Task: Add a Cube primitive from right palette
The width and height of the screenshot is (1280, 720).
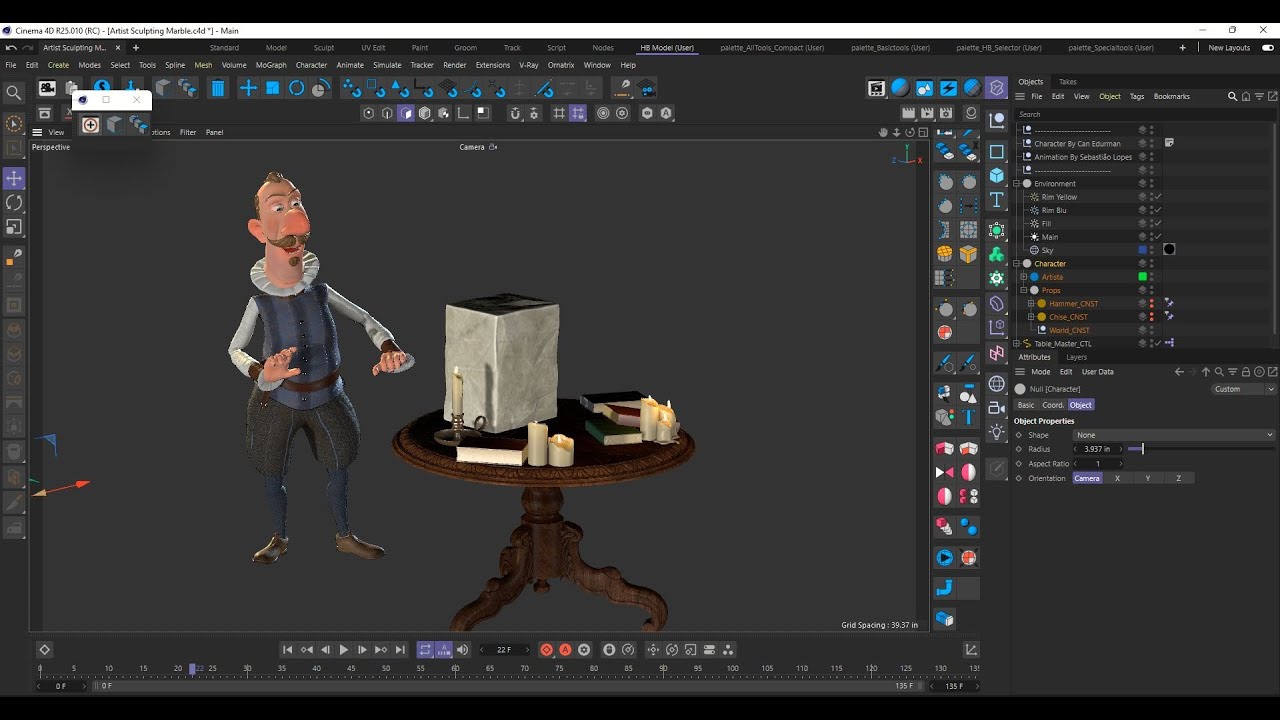Action: click(997, 175)
